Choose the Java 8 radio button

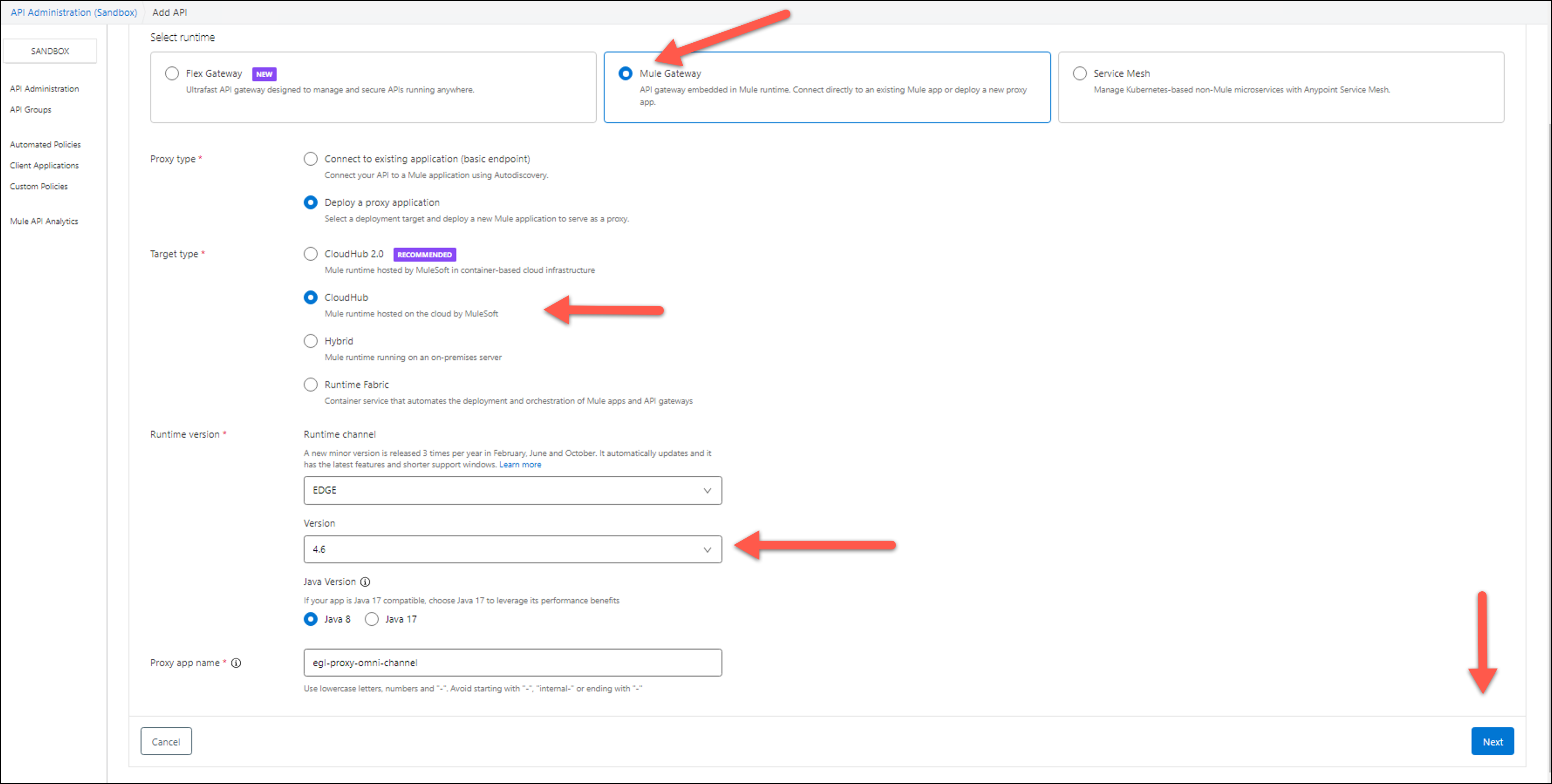[310, 620]
